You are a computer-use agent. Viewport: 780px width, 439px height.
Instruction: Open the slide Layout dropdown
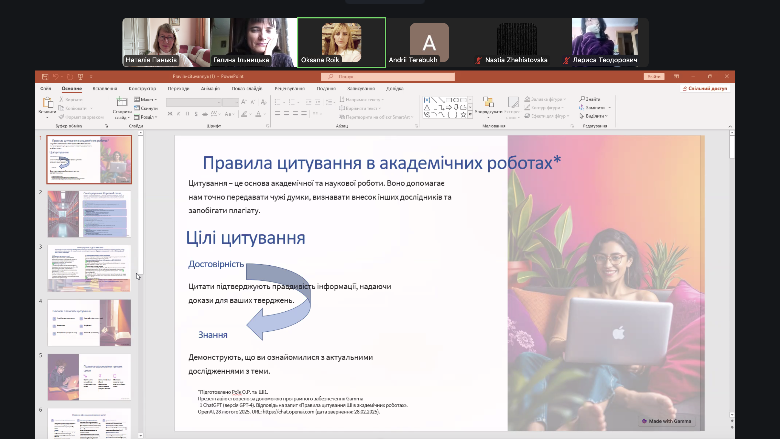pos(146,100)
